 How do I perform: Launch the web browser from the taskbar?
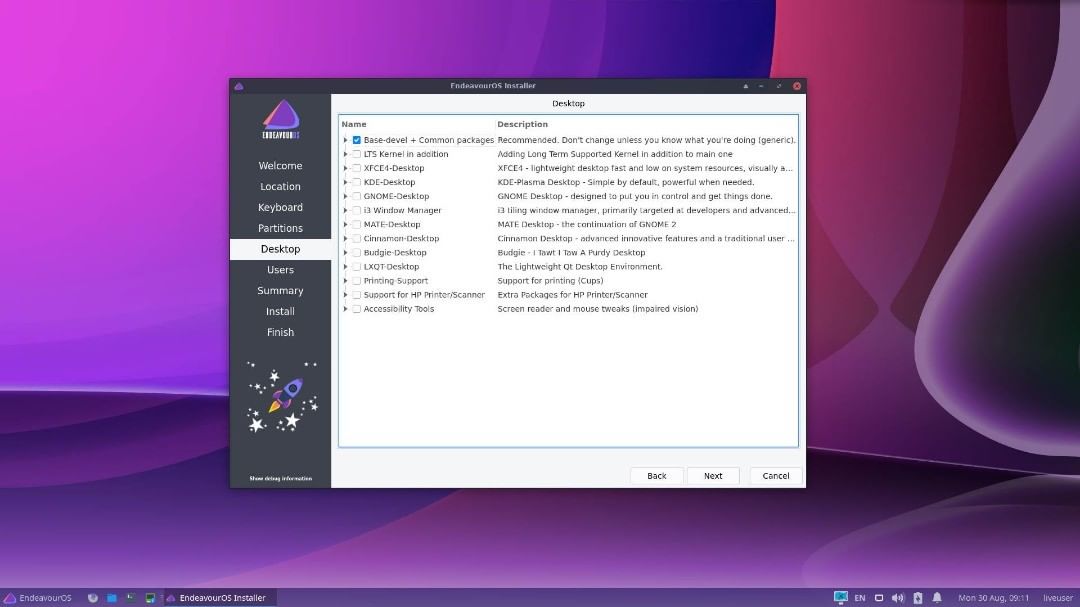point(93,598)
